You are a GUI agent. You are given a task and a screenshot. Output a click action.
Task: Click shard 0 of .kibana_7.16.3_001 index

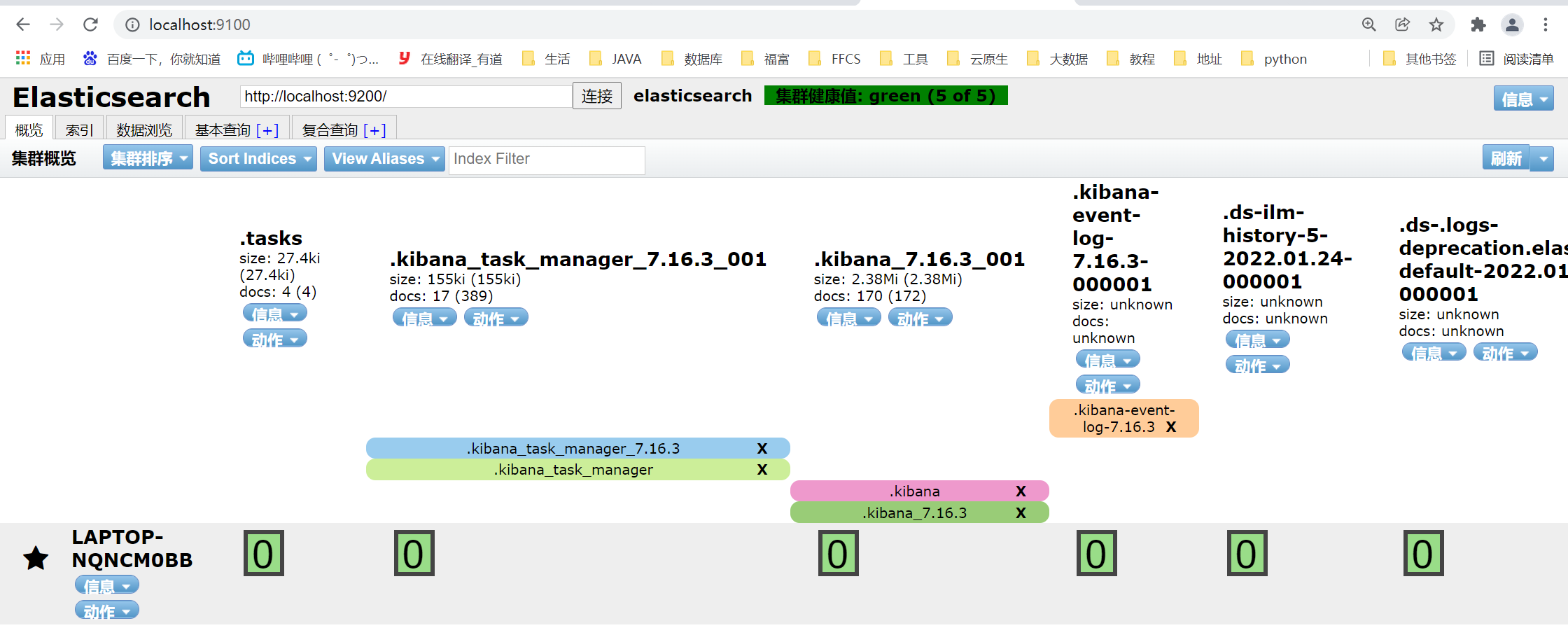(839, 553)
